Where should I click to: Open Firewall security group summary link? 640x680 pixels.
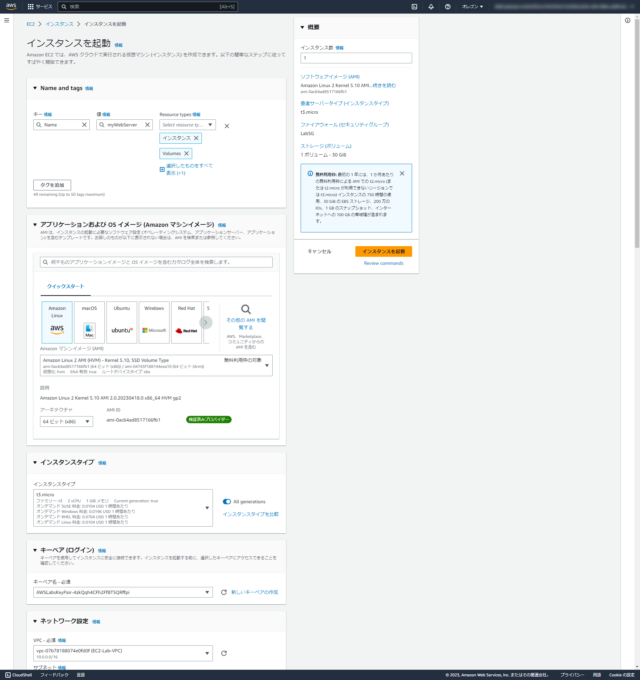345,125
